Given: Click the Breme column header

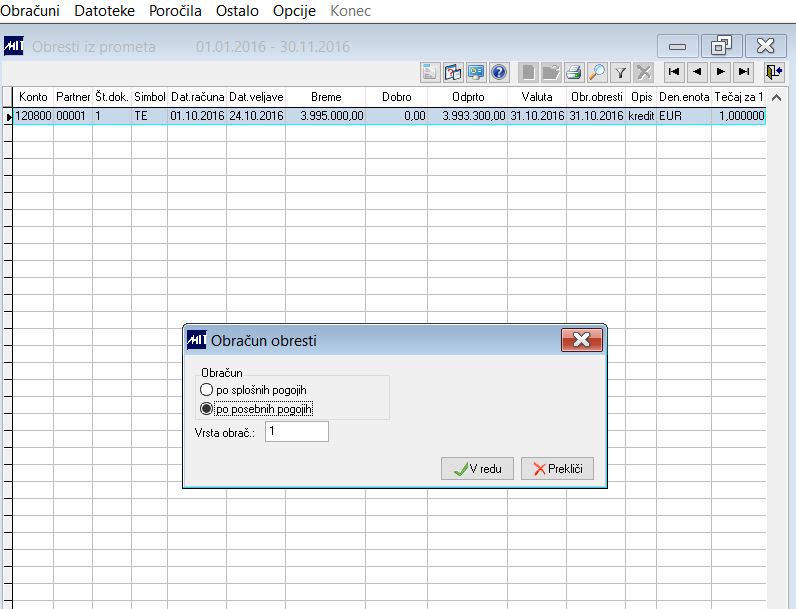Looking at the screenshot, I should 326,97.
